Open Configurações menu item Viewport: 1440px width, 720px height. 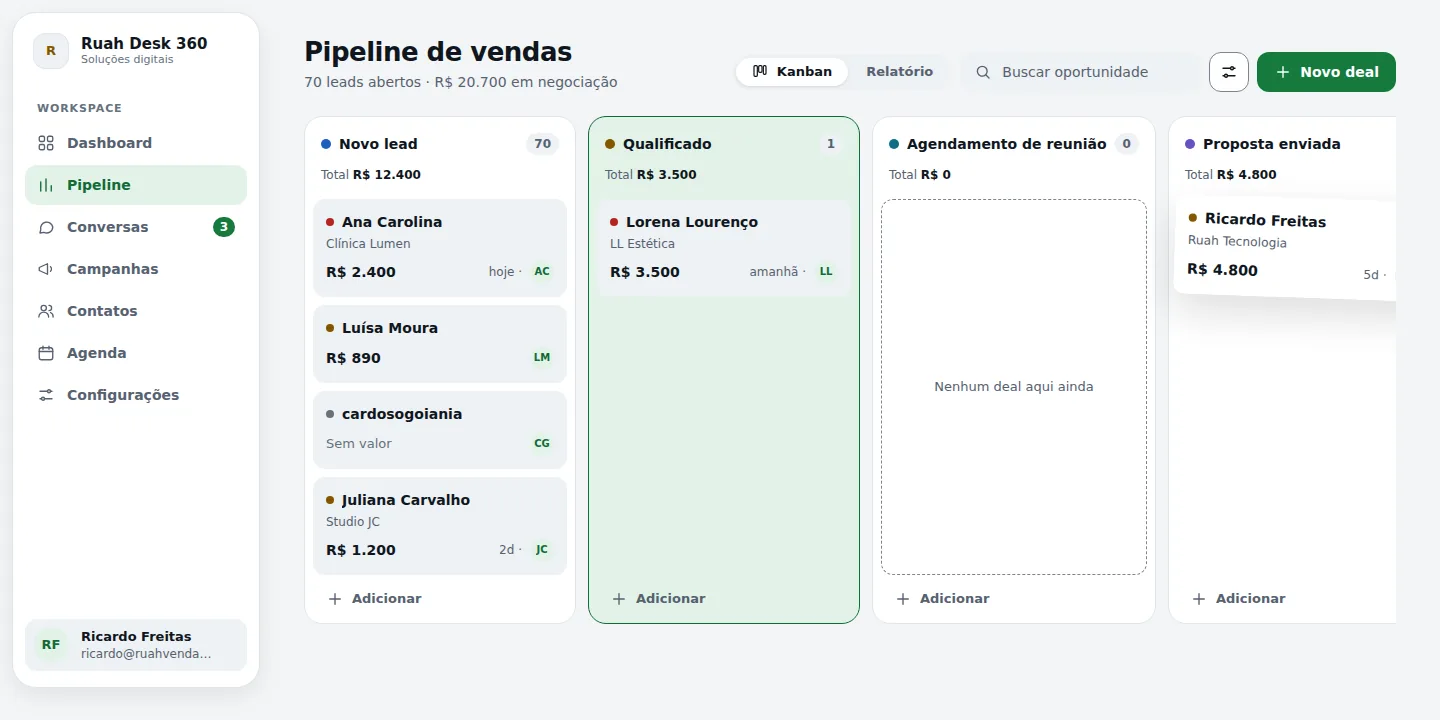(x=136, y=395)
